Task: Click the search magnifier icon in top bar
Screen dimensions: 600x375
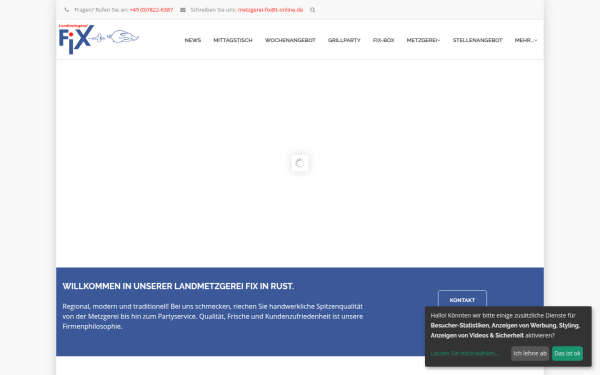Action: [313, 10]
